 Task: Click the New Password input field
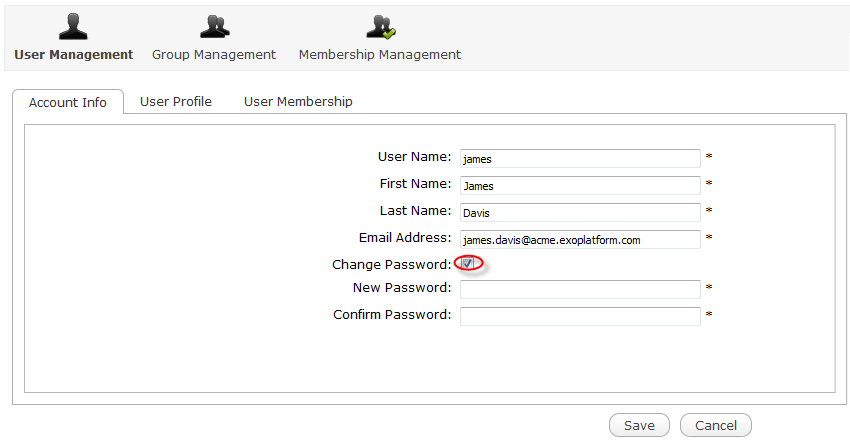point(580,289)
